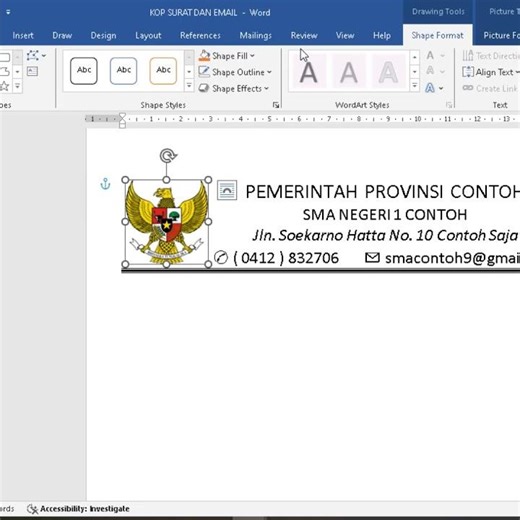This screenshot has width=520, height=520.
Task: Switch to the Mailings tab
Action: [256, 35]
